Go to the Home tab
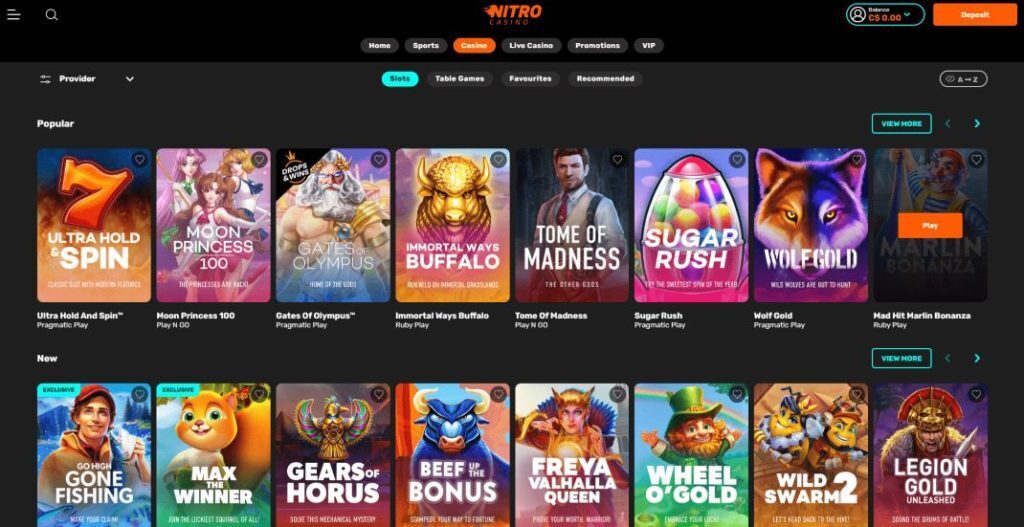The width and height of the screenshot is (1024, 527). (x=379, y=46)
